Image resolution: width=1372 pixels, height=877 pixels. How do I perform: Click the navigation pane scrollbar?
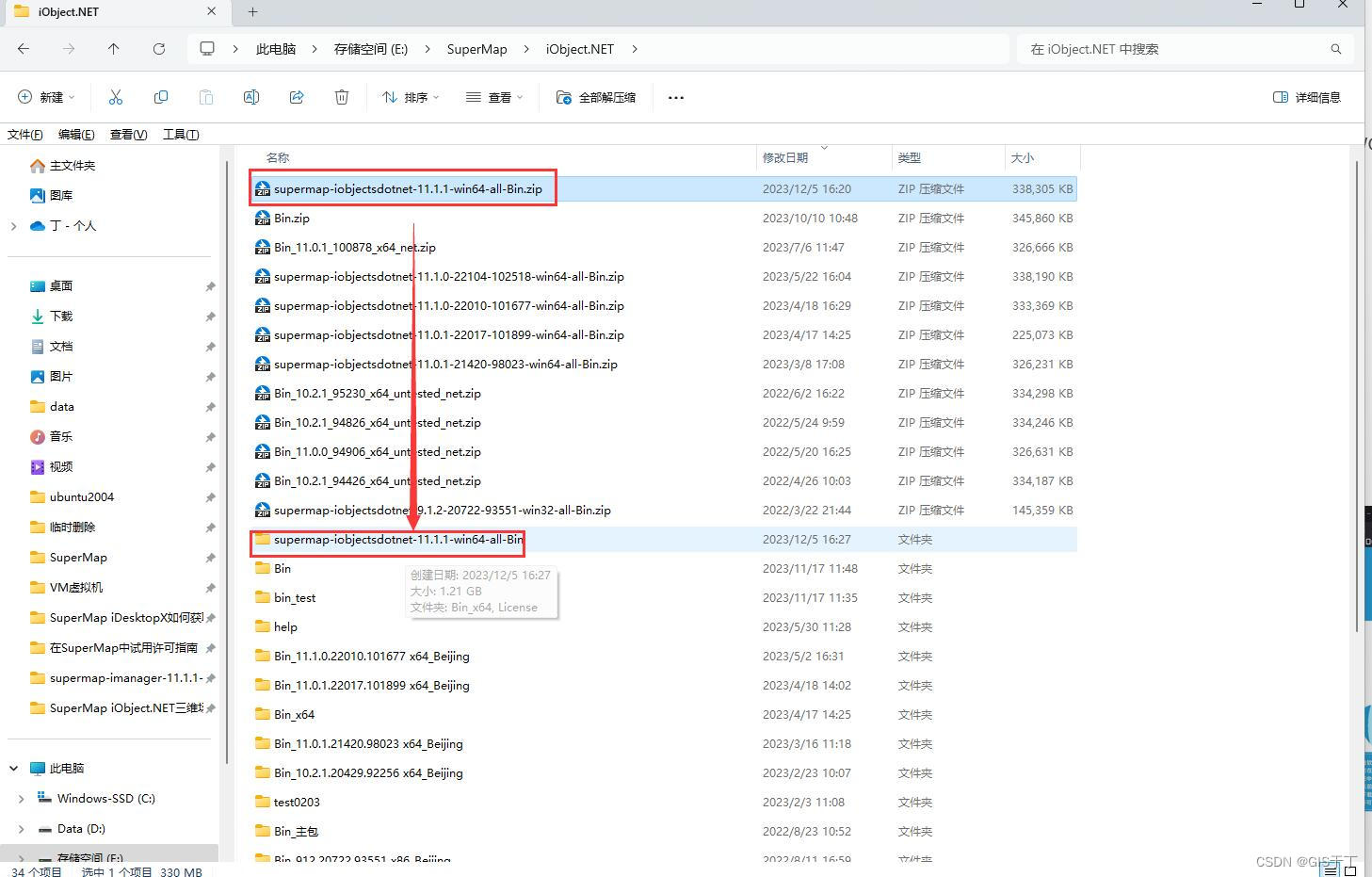227,462
